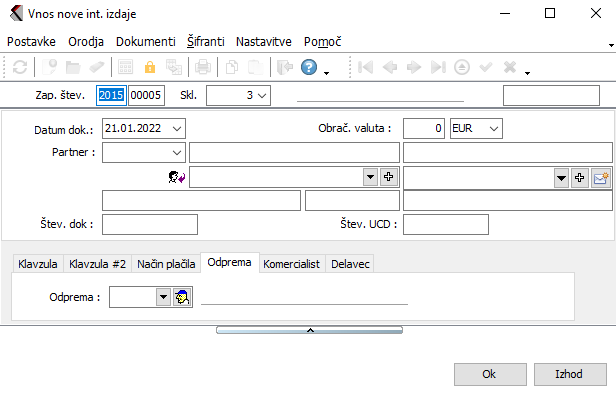Click the sequence number field 00005
The width and height of the screenshot is (616, 394).
tap(146, 95)
